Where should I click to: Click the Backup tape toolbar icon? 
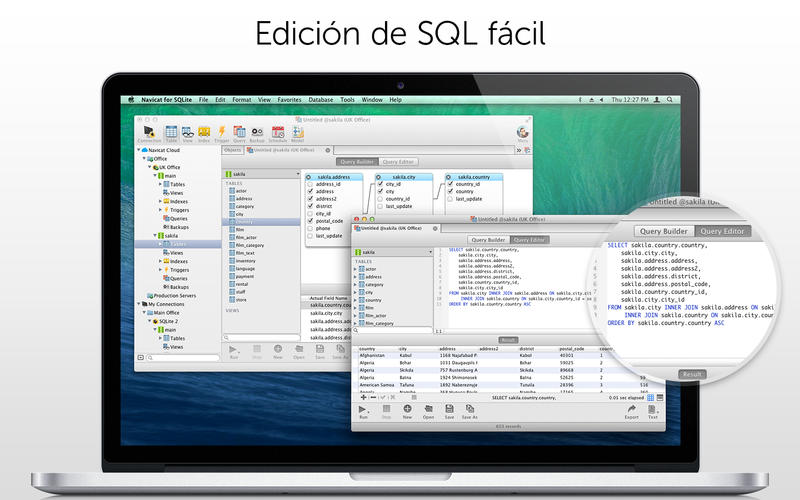(x=257, y=134)
